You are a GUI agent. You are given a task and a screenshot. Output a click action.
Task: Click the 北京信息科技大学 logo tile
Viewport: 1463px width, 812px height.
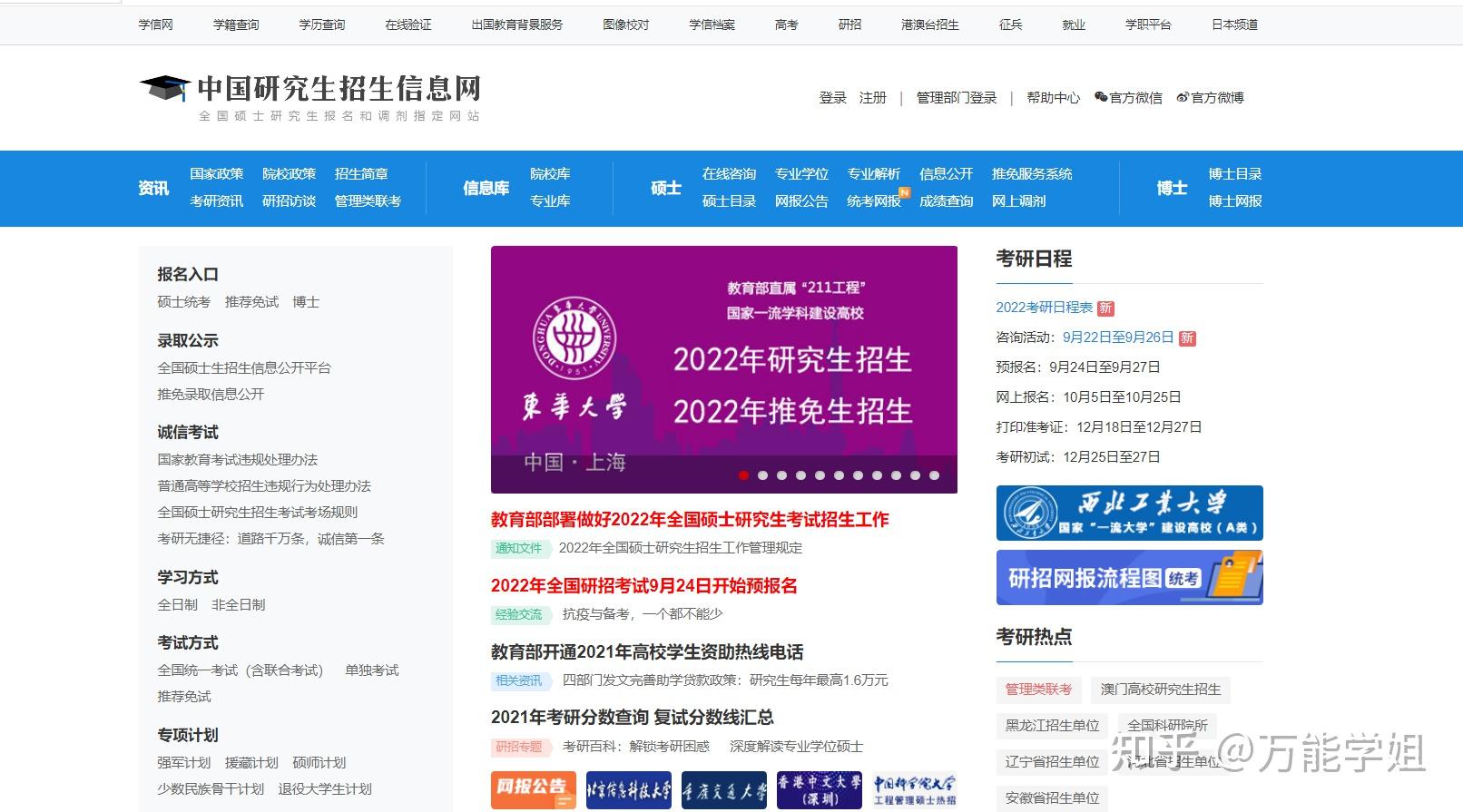(x=629, y=789)
